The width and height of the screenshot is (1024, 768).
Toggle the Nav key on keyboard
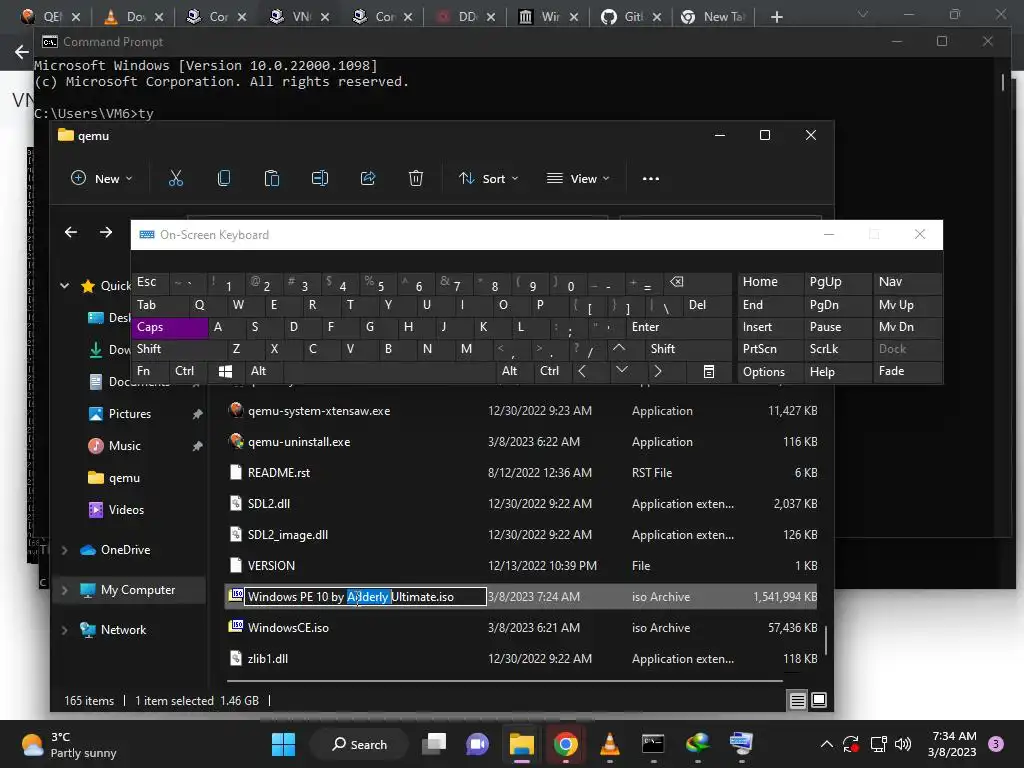pyautogui.click(x=908, y=282)
